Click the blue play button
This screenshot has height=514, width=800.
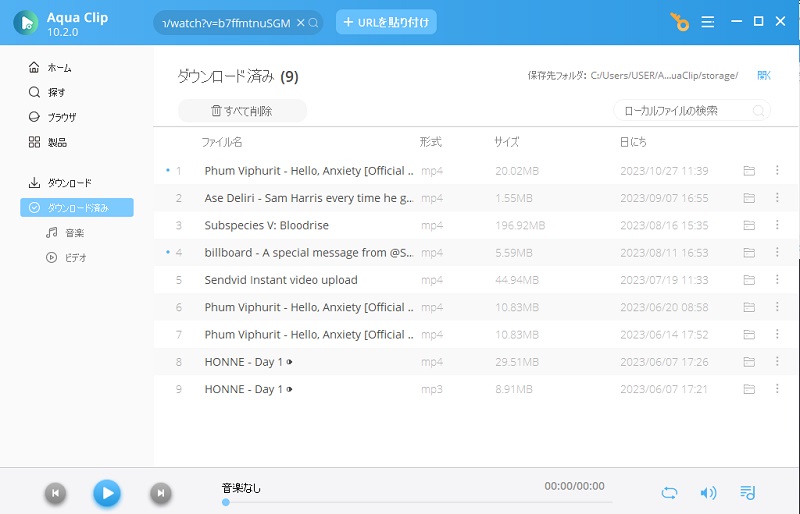point(107,493)
